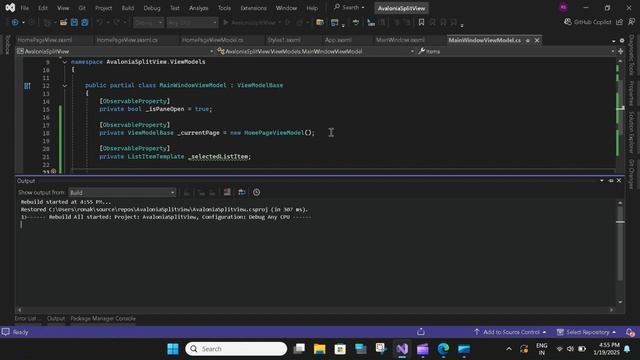Click the Task View taskbar icon
The image size is (640, 360).
click(299, 349)
